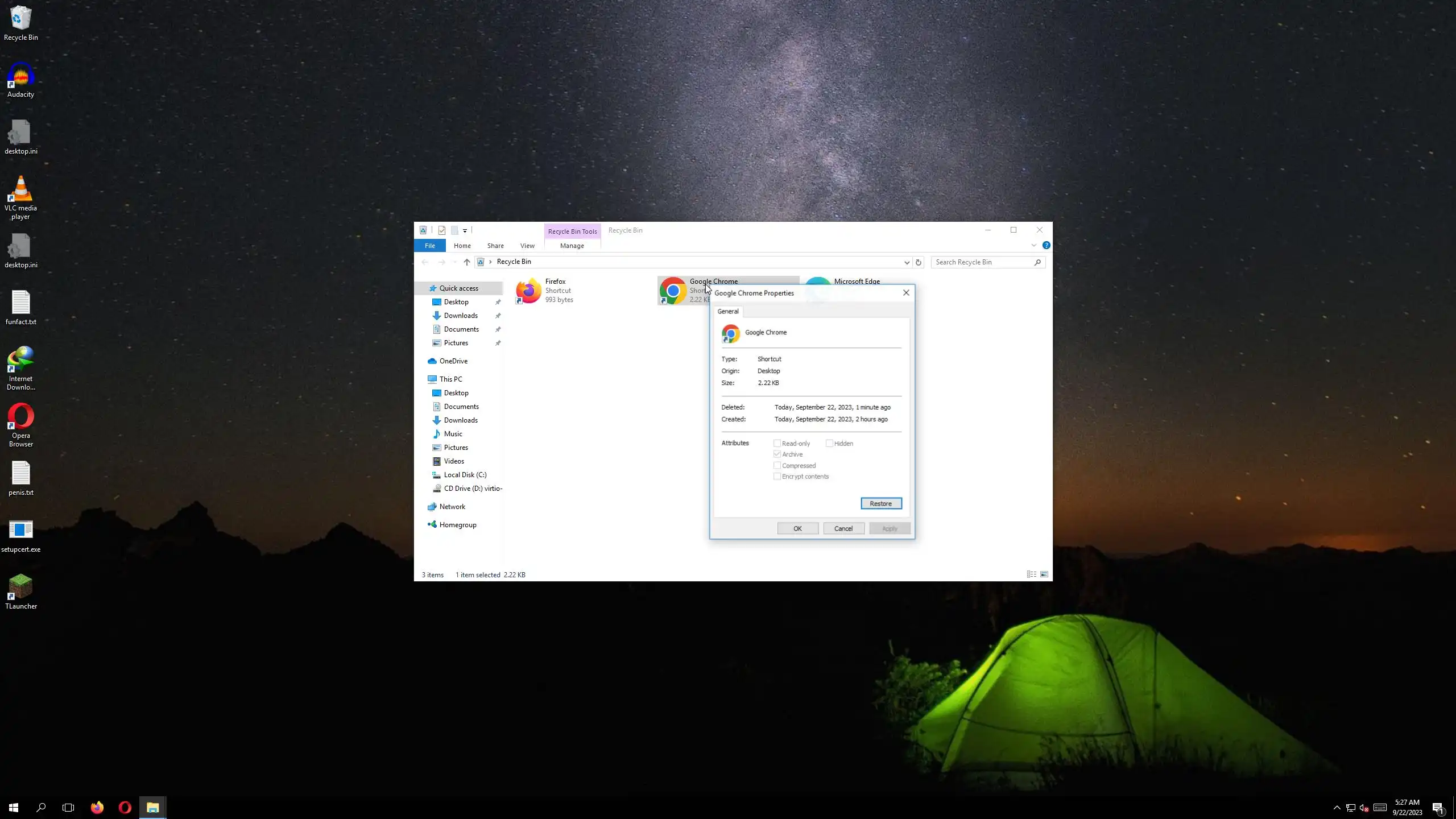
Task: Toggle the Archive attribute checkbox
Action: click(777, 454)
